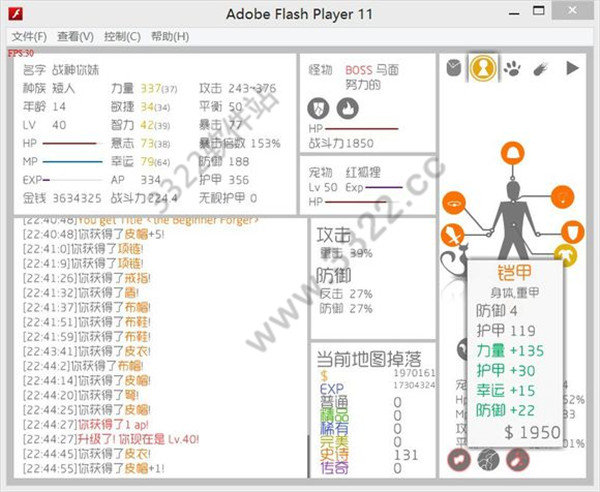The image size is (600, 492).
Task: Click the log entry at 22:41:26 戒指
Action: point(87,278)
